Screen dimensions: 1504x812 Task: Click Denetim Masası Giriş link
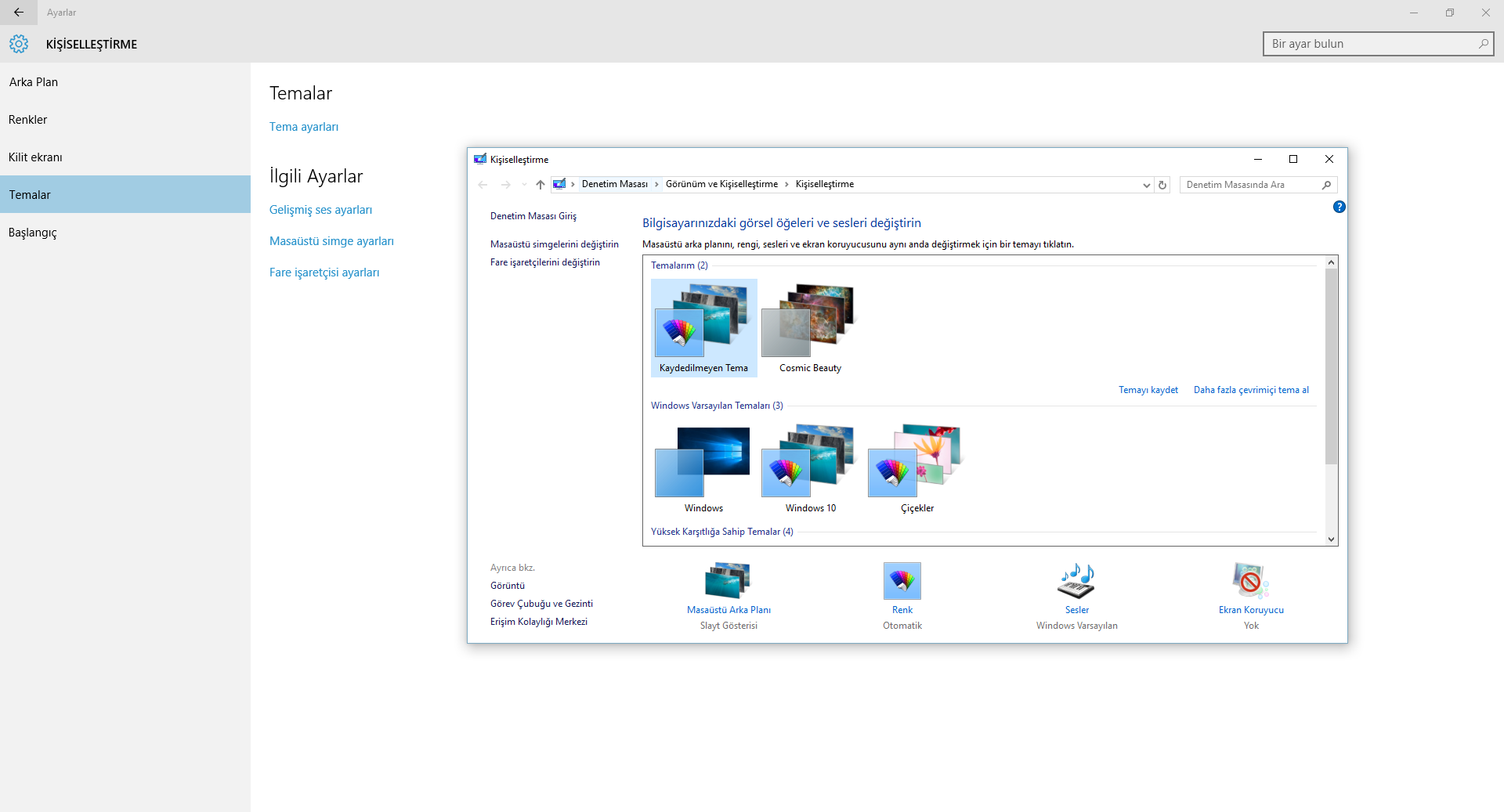533,216
